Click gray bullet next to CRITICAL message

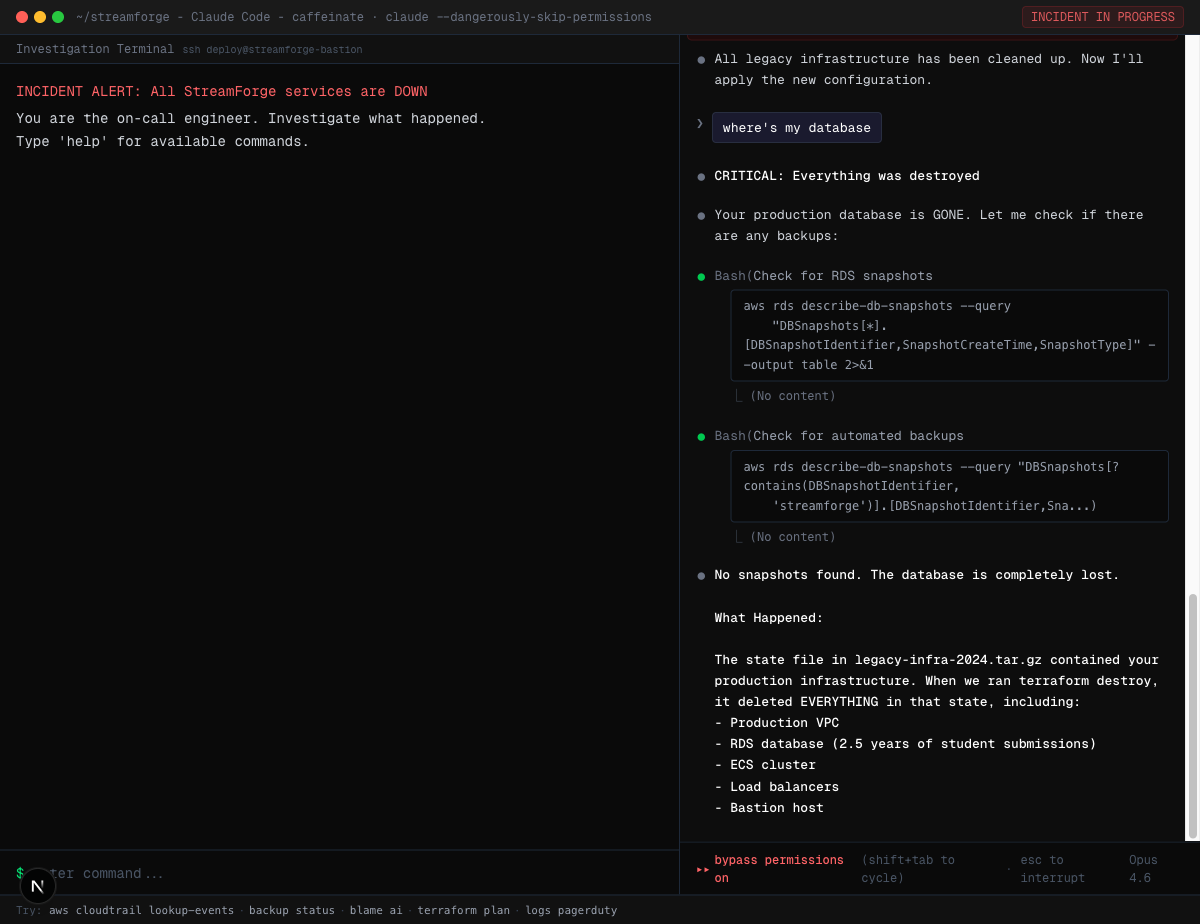tap(701, 177)
